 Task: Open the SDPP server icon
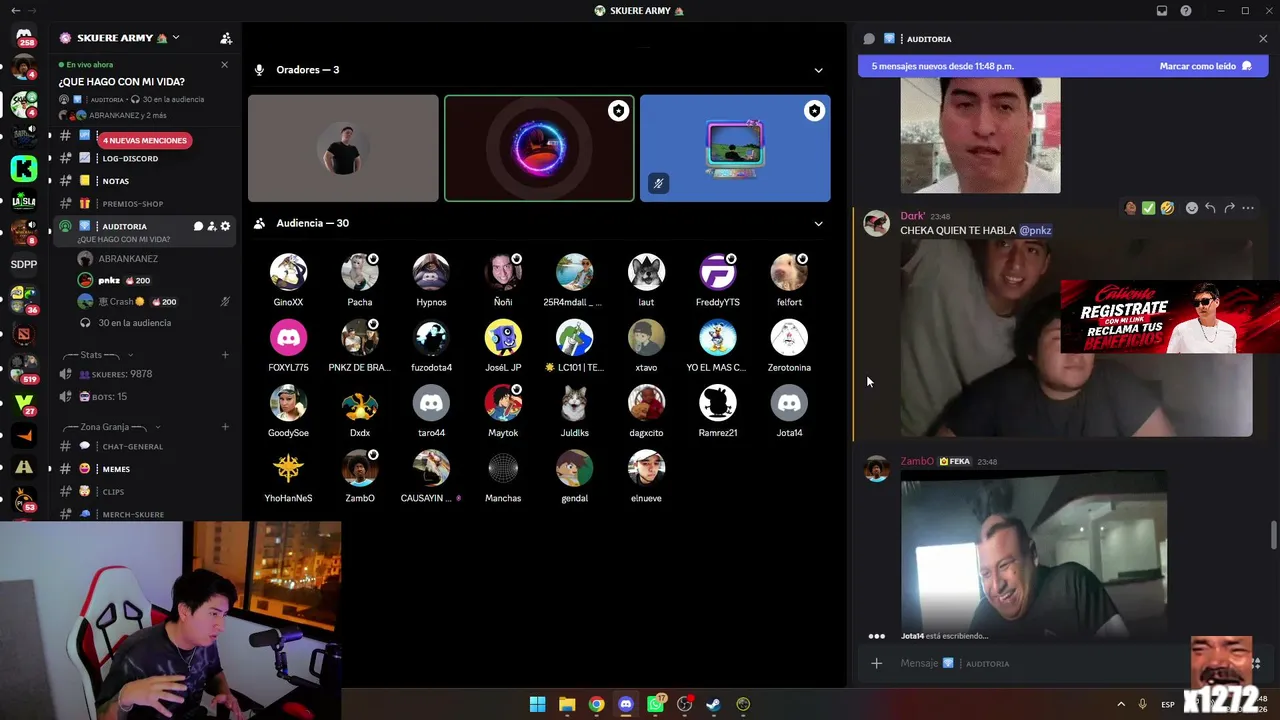(x=24, y=265)
